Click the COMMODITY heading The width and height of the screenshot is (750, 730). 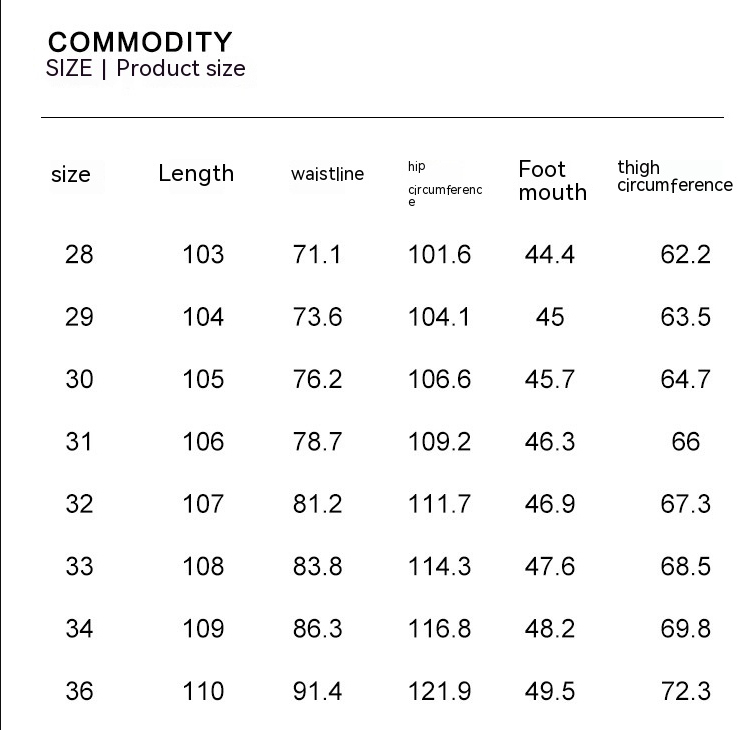(140, 42)
